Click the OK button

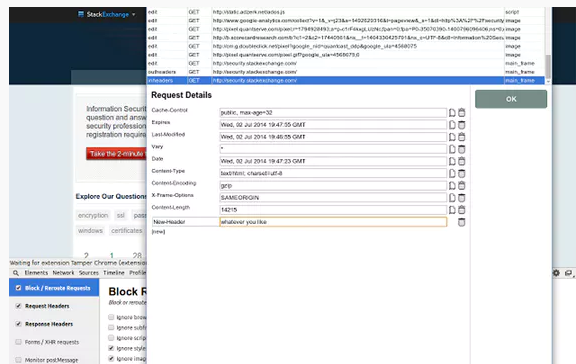(511, 99)
